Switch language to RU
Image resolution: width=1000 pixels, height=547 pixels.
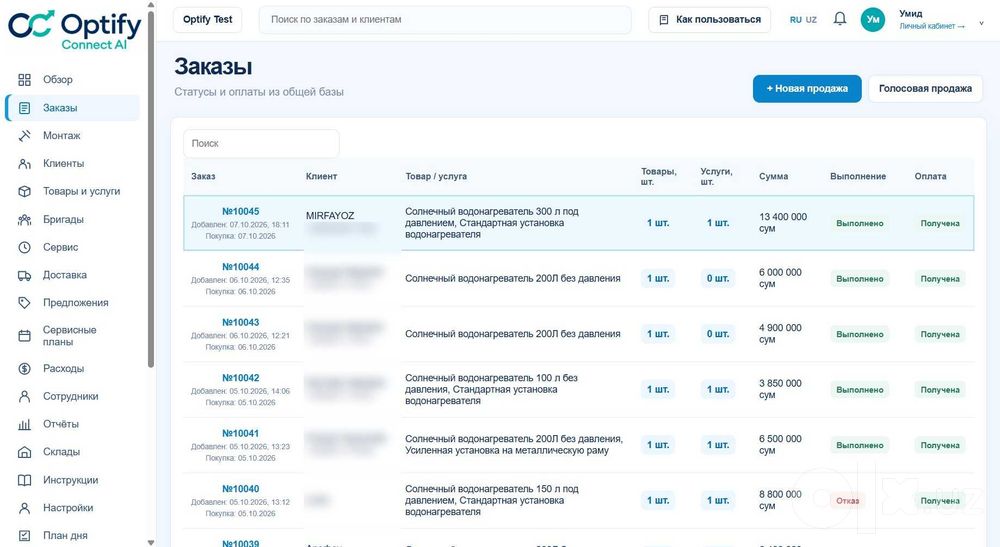point(795,20)
